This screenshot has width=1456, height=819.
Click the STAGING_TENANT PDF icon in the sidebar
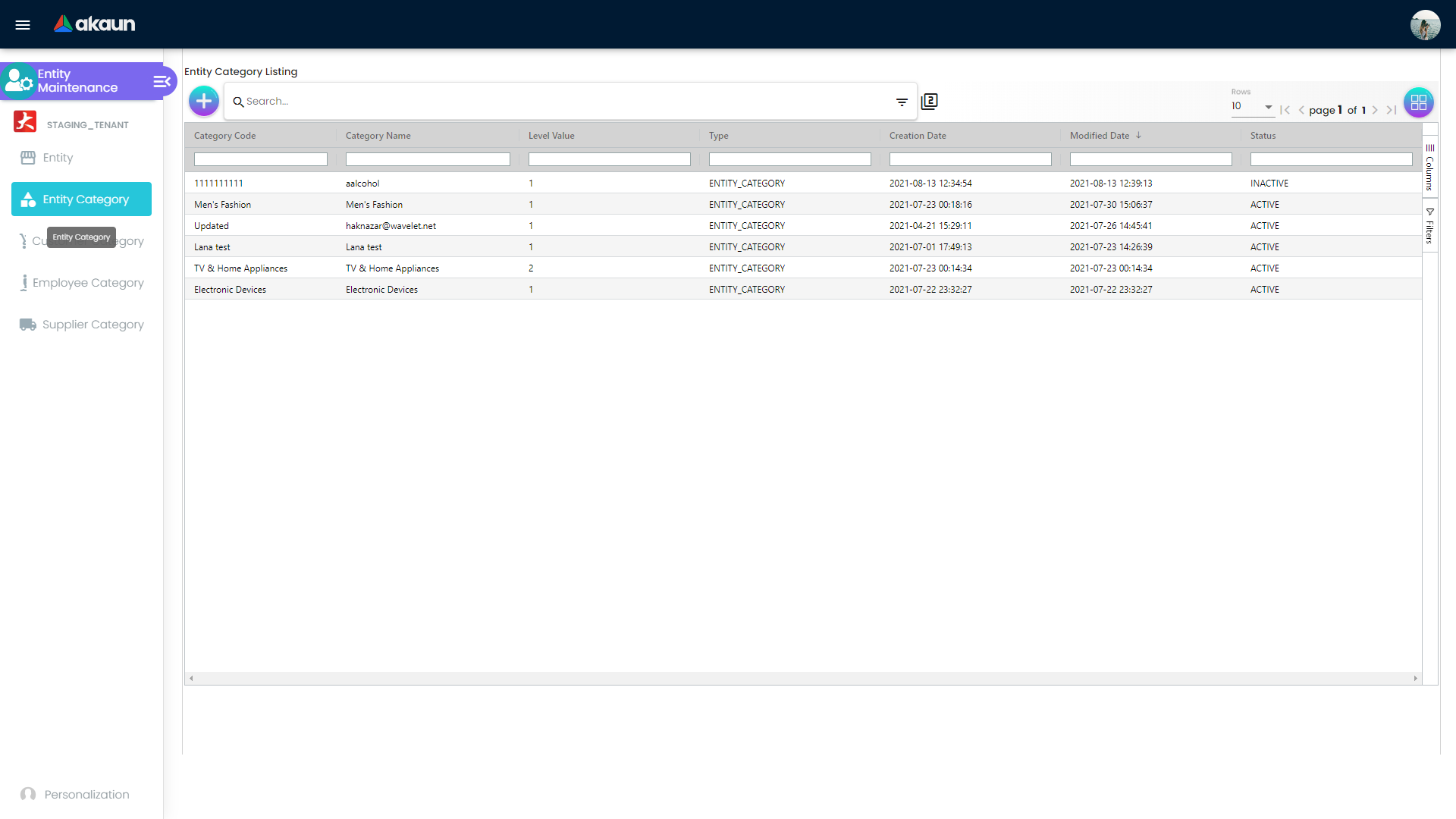(x=25, y=121)
